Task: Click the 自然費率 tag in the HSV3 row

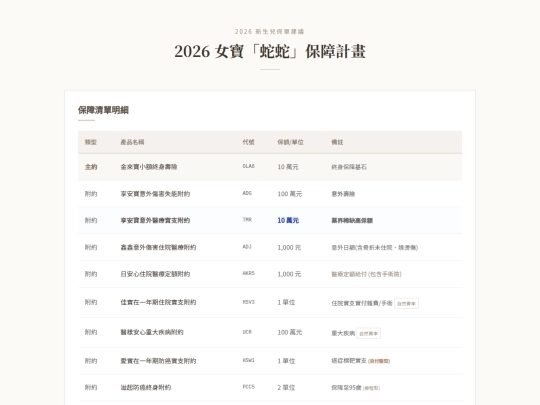Action: coord(406,303)
